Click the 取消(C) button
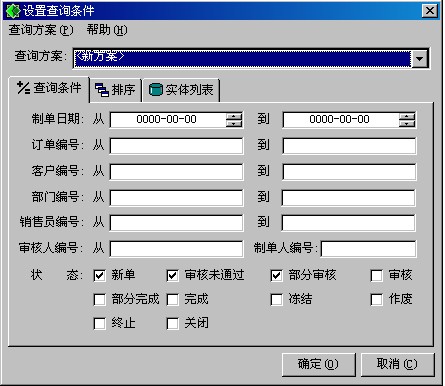 [x=397, y=364]
